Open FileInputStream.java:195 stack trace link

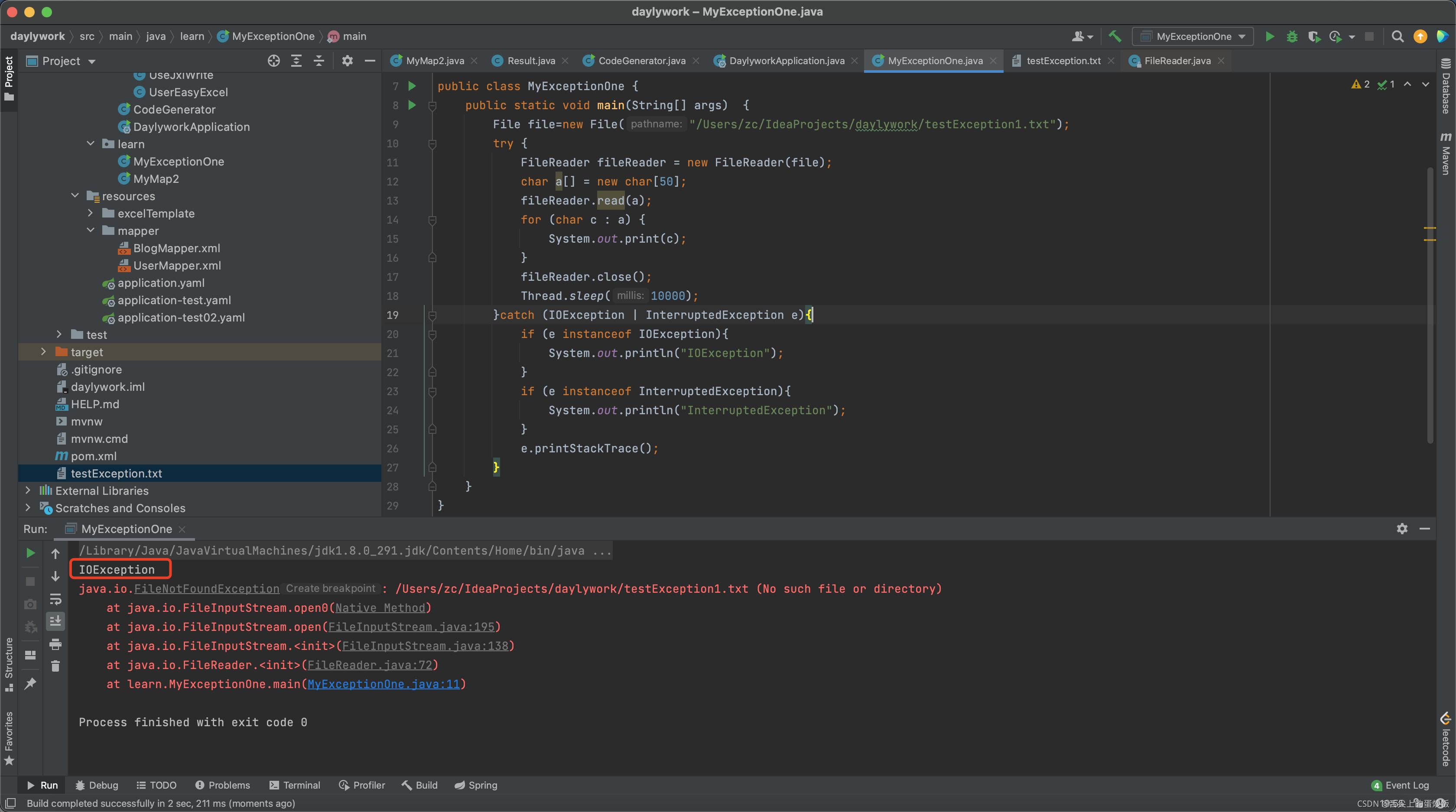[x=411, y=627]
